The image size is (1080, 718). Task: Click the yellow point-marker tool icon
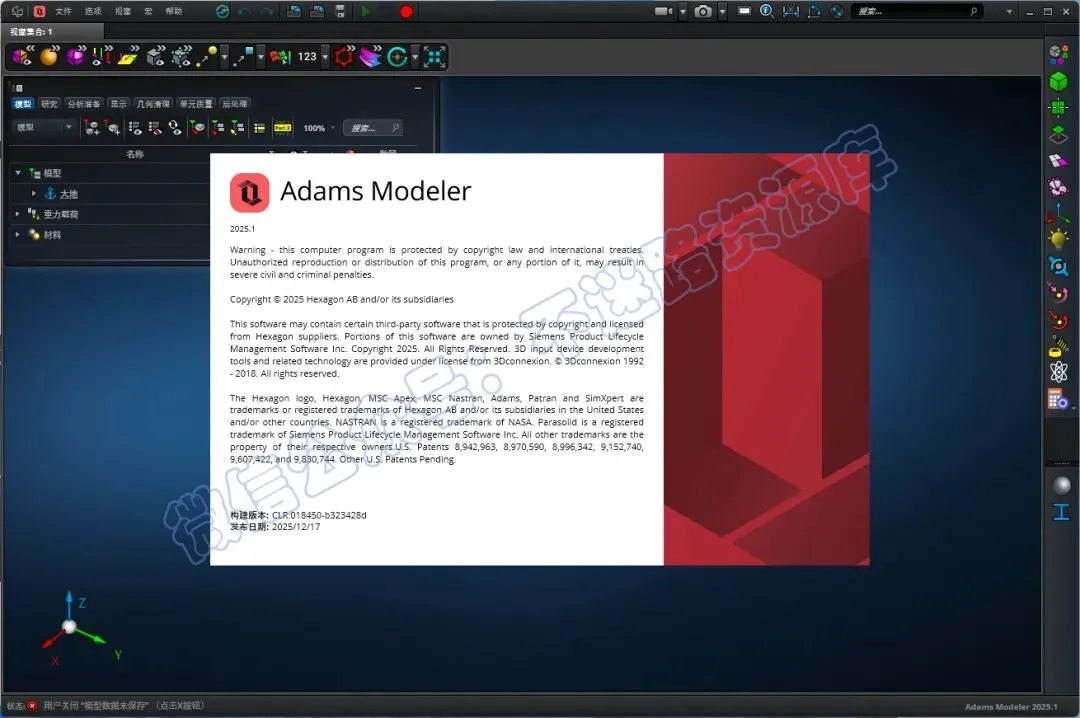[x=207, y=57]
